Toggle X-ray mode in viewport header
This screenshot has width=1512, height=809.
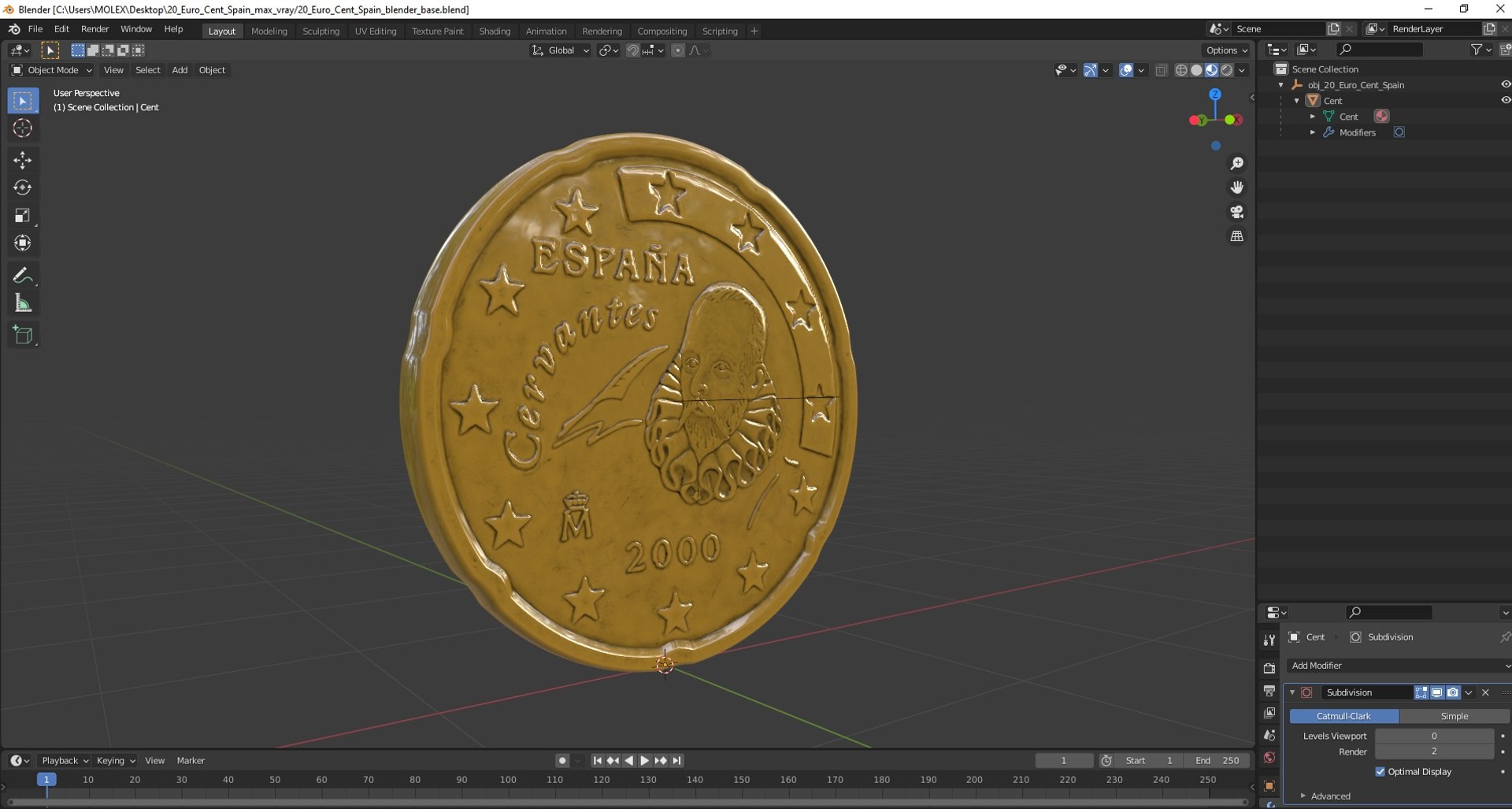point(1161,70)
